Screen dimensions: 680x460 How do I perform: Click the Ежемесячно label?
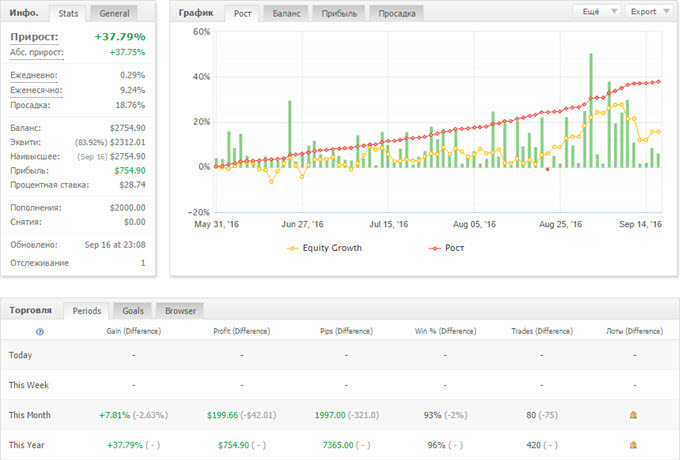(x=36, y=90)
